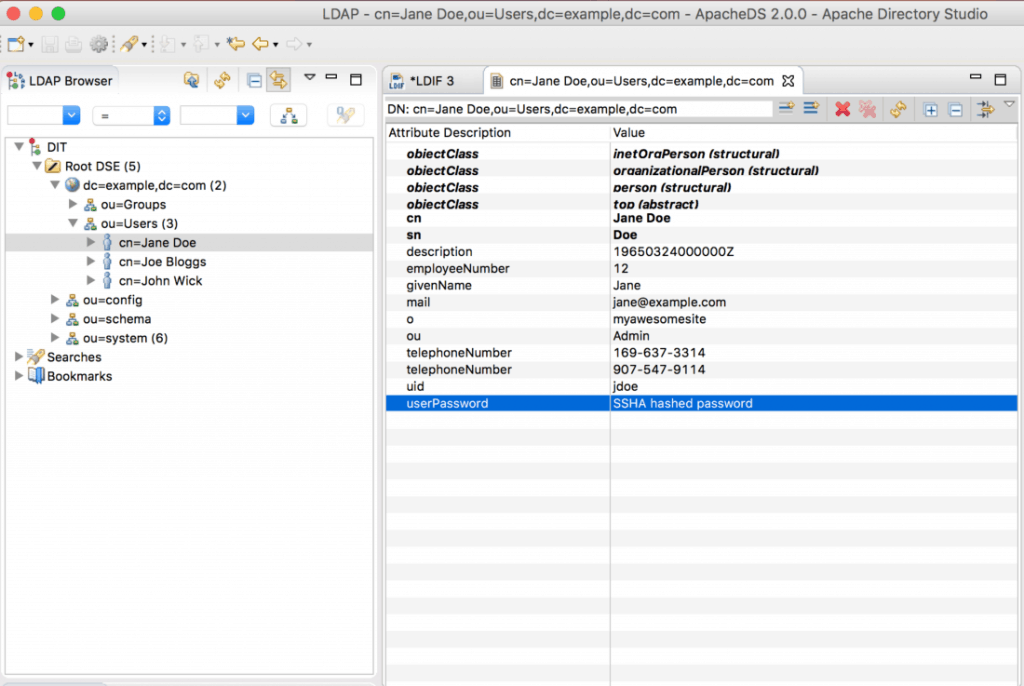The height and width of the screenshot is (686, 1024).
Task: Collapse the ou=Users (3) node
Action: (73, 223)
